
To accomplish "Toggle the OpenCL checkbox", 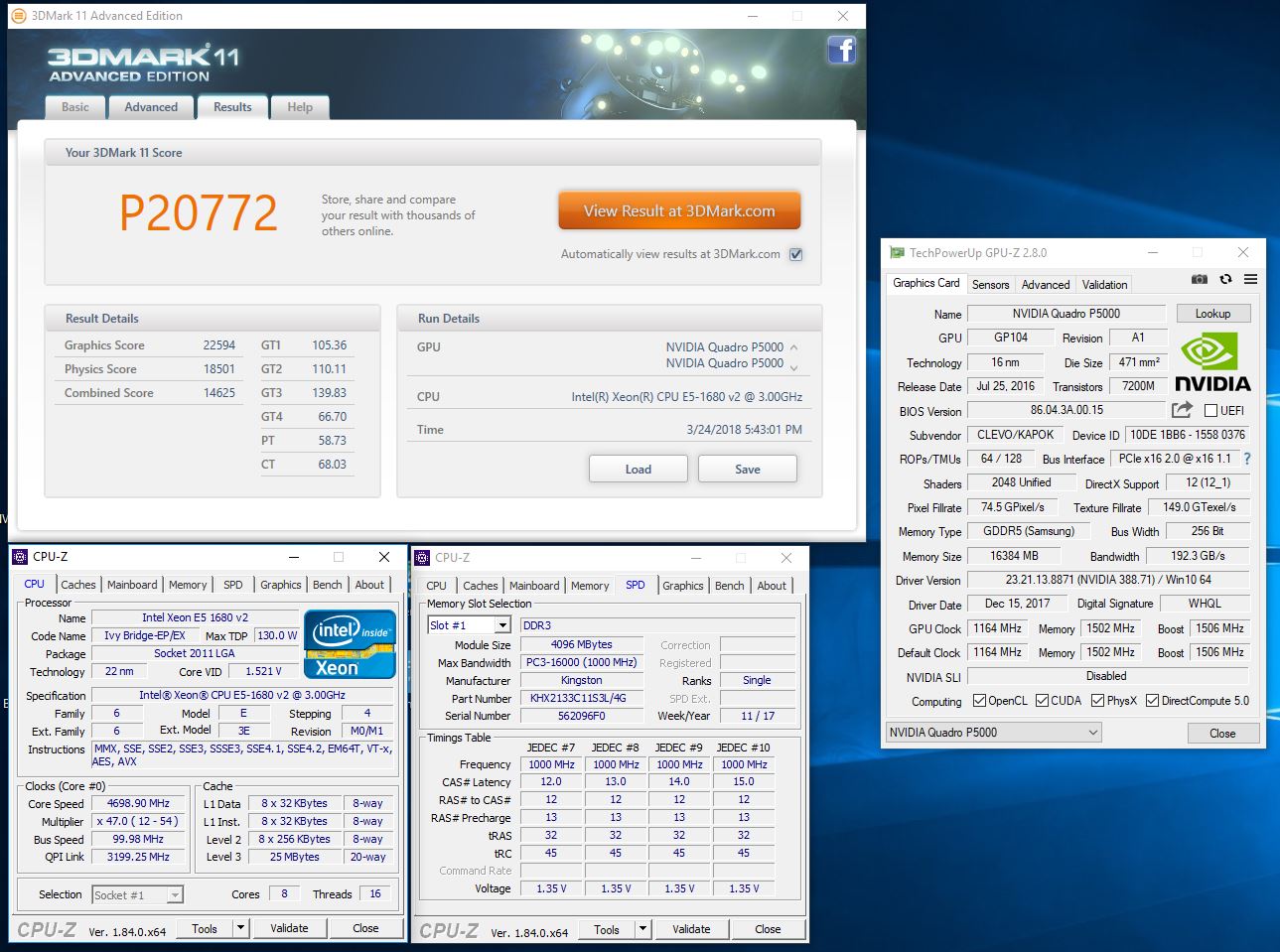I will pos(979,701).
